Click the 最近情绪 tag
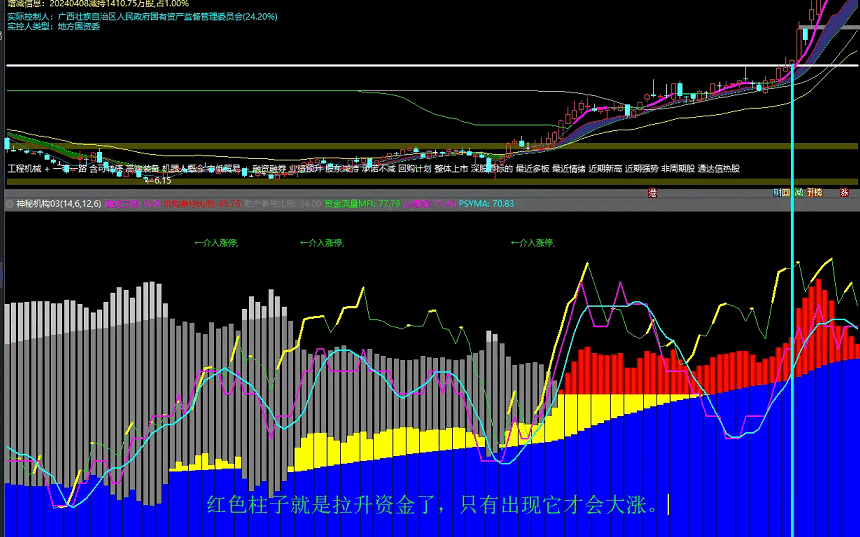Image resolution: width=860 pixels, height=537 pixels. [569, 169]
